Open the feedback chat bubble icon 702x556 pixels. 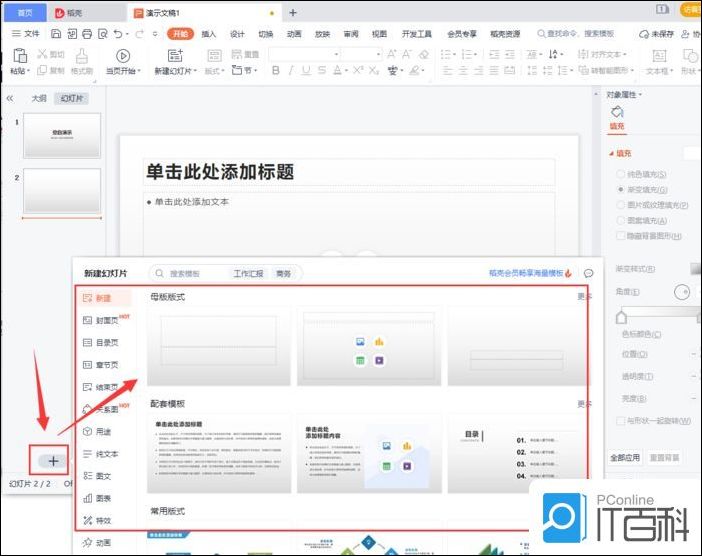589,273
